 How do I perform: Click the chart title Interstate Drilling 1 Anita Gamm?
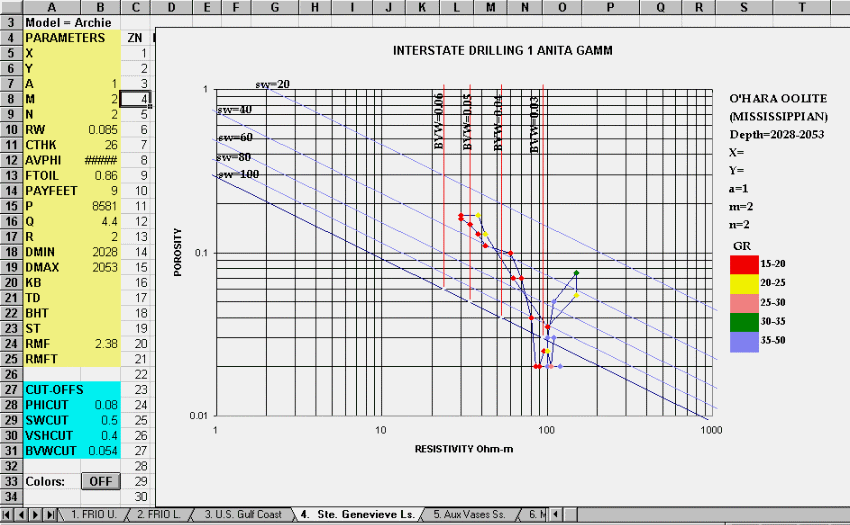click(502, 50)
